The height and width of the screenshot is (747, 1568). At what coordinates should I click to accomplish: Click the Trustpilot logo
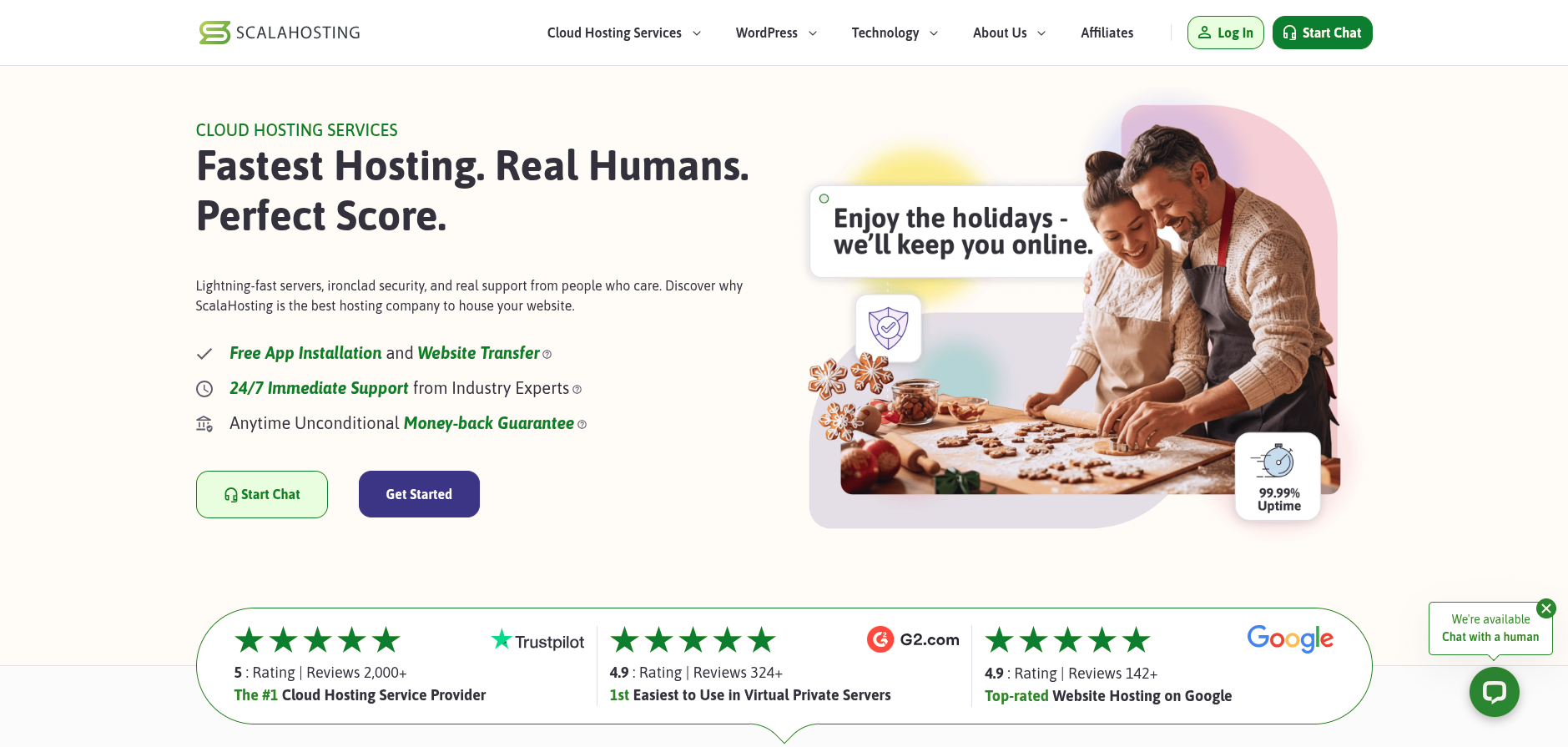tap(537, 641)
